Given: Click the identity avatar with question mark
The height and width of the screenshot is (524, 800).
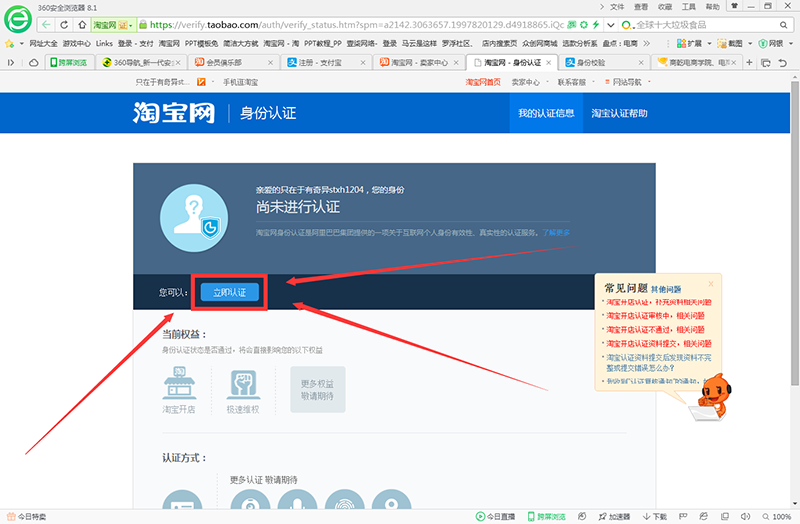Looking at the screenshot, I should pyautogui.click(x=194, y=218).
